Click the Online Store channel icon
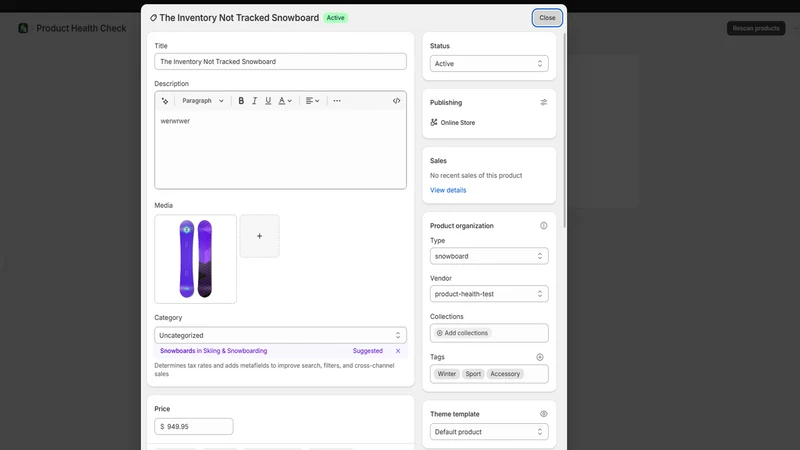This screenshot has height=450, width=800. (x=434, y=122)
